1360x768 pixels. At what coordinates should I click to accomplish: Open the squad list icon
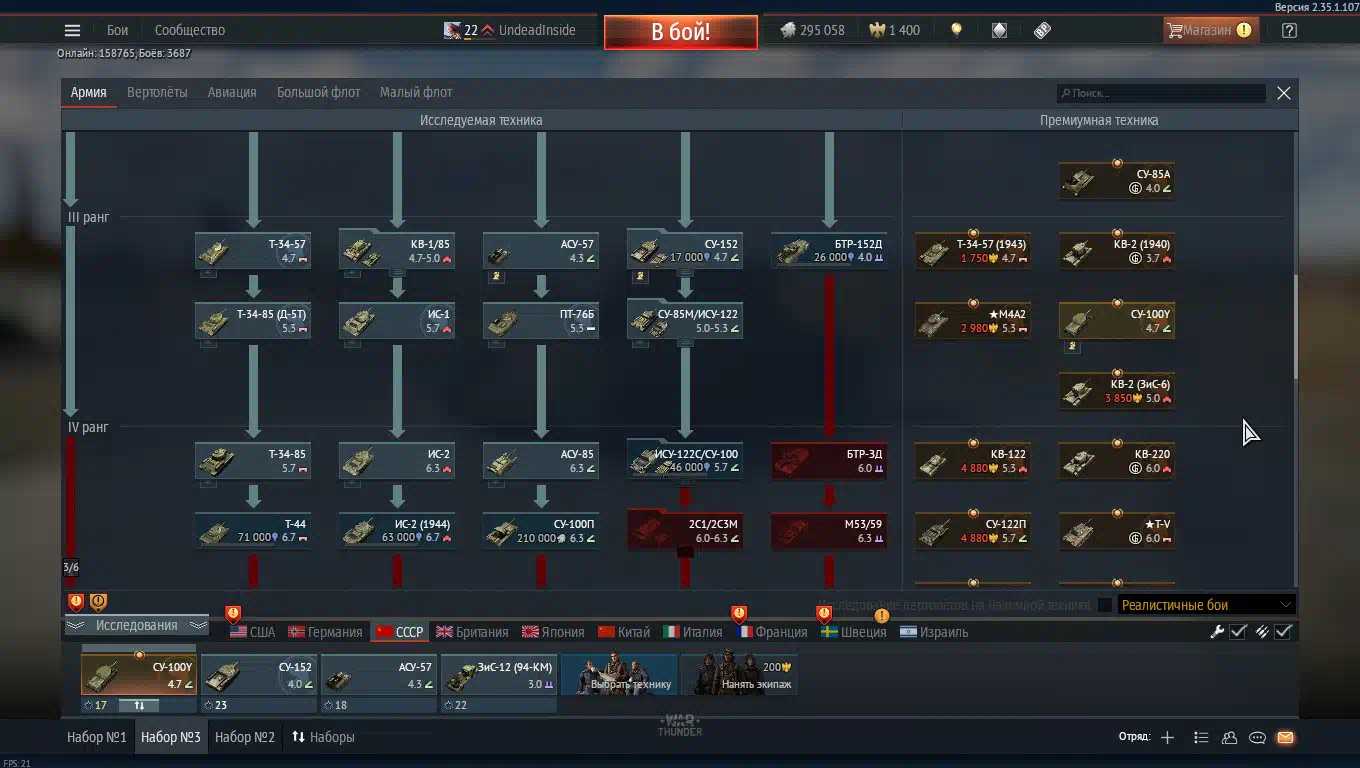pos(1201,737)
